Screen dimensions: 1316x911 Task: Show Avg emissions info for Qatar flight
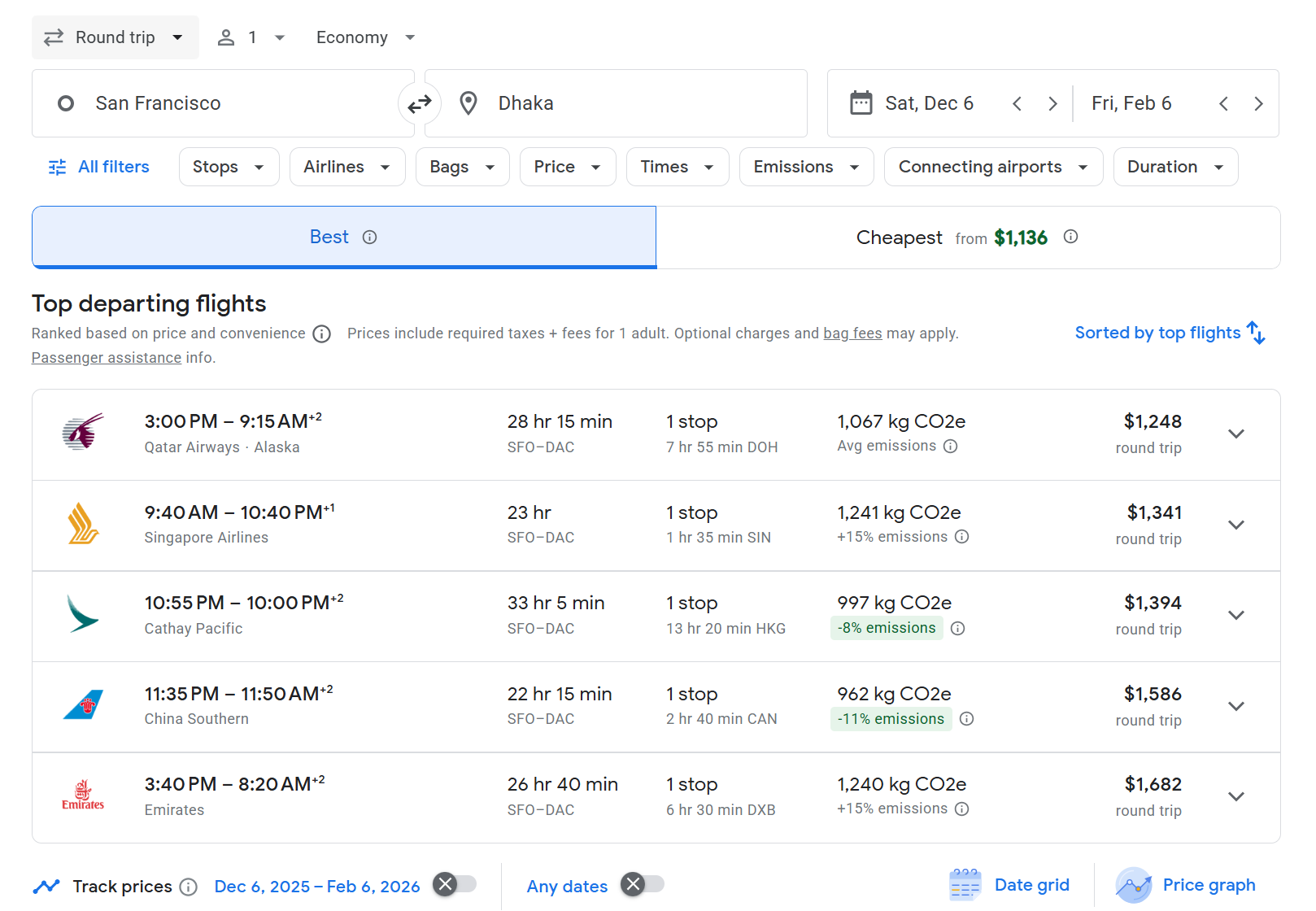coord(951,447)
